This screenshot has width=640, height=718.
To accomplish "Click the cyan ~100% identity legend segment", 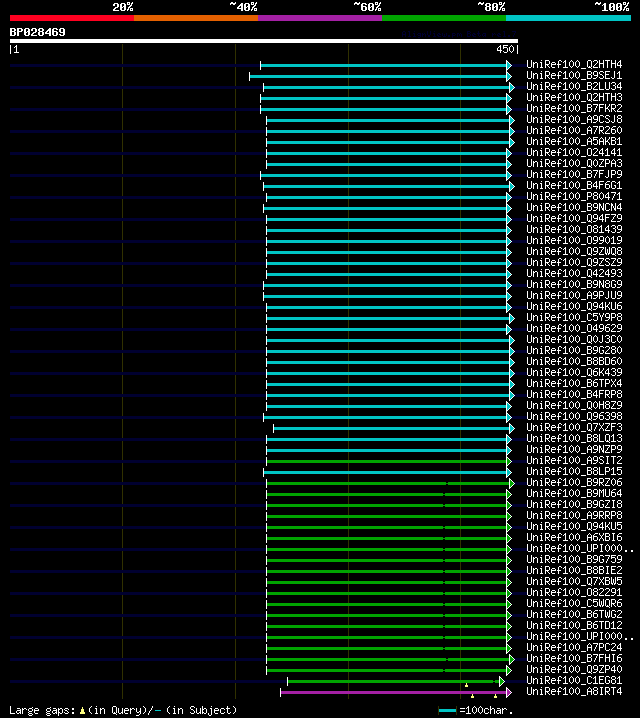I will pos(569,18).
